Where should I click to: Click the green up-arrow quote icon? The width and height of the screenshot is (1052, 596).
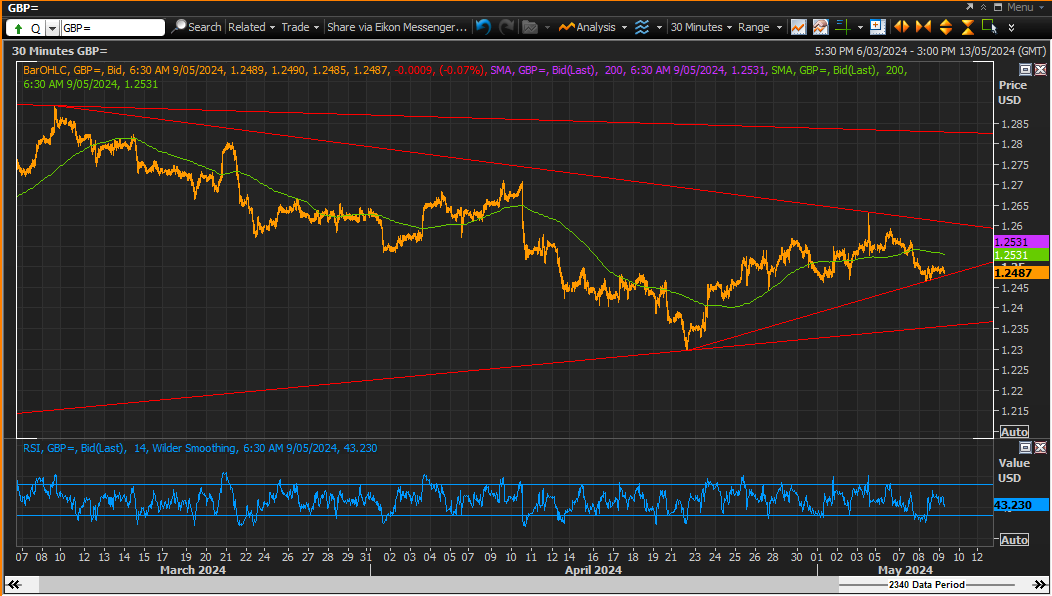(x=18, y=28)
